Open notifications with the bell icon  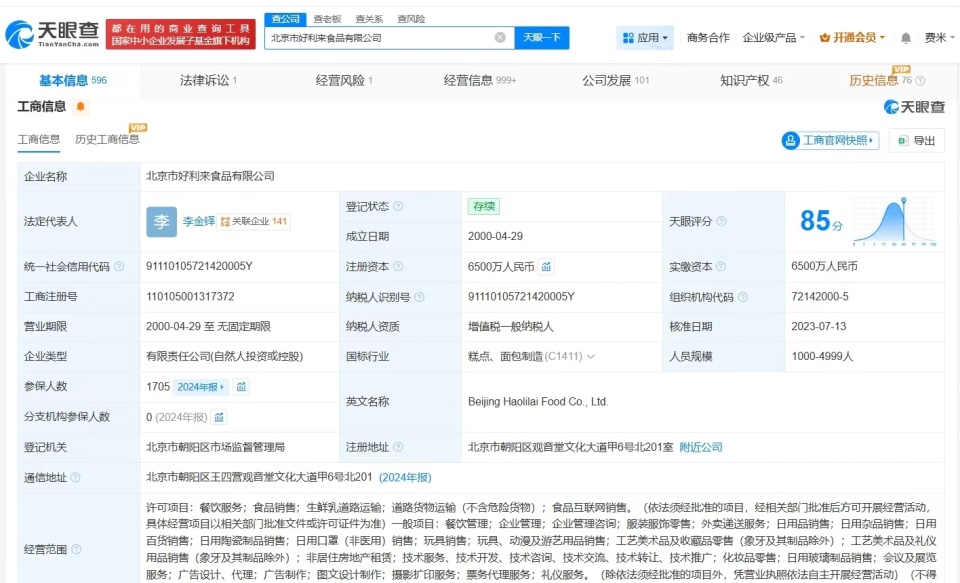(905, 36)
